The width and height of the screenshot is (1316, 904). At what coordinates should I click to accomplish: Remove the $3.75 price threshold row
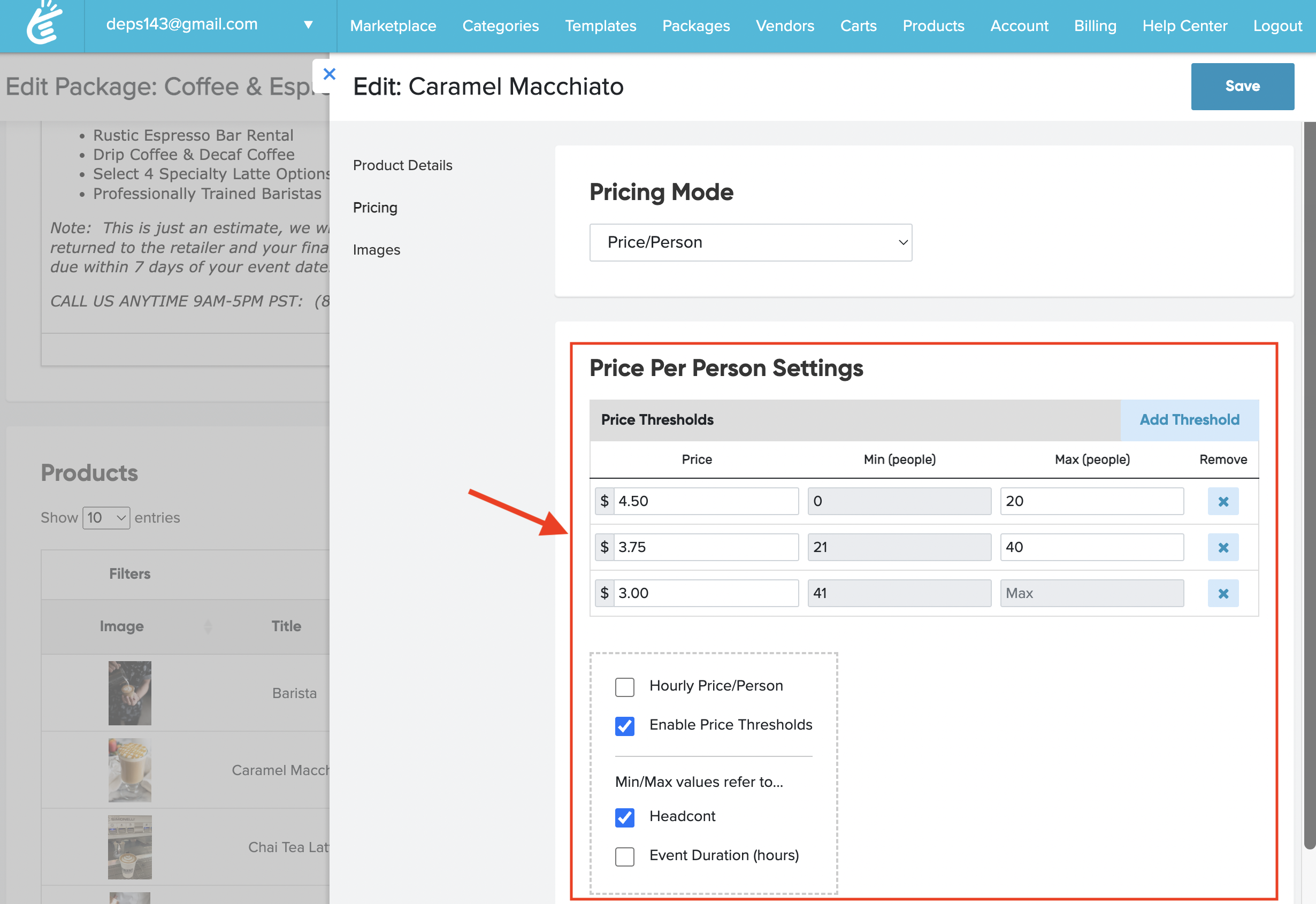tap(1222, 547)
